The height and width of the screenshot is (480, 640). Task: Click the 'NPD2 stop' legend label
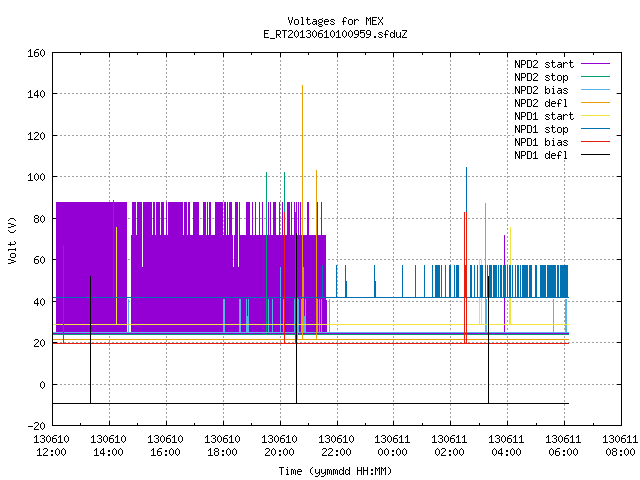(541, 77)
